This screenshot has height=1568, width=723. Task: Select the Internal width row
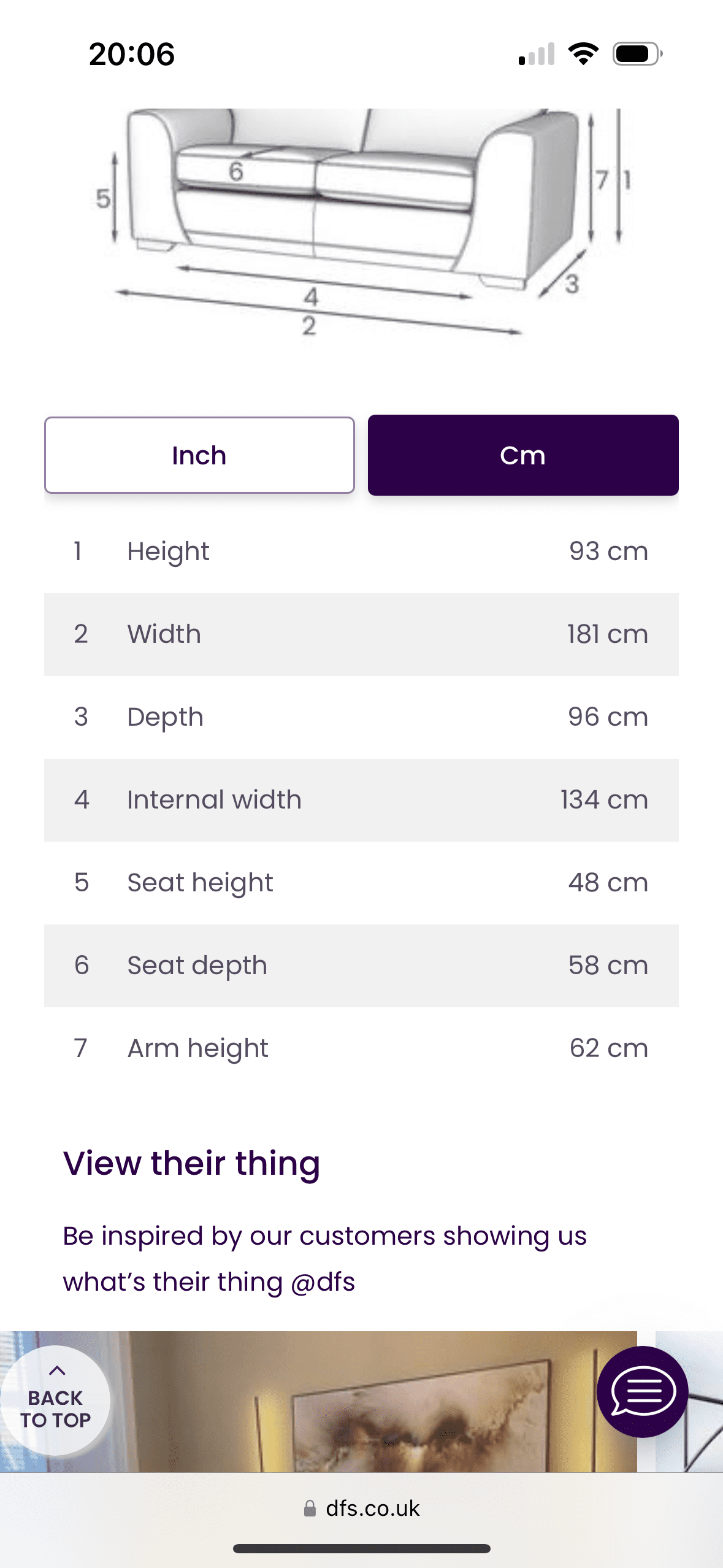[x=361, y=800]
